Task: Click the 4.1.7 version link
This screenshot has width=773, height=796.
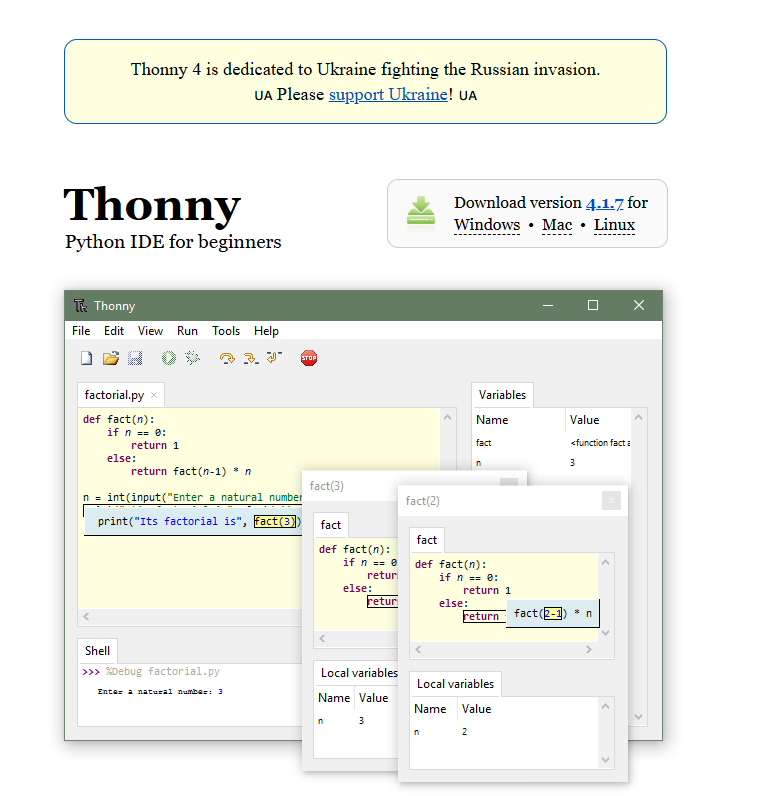Action: click(604, 203)
